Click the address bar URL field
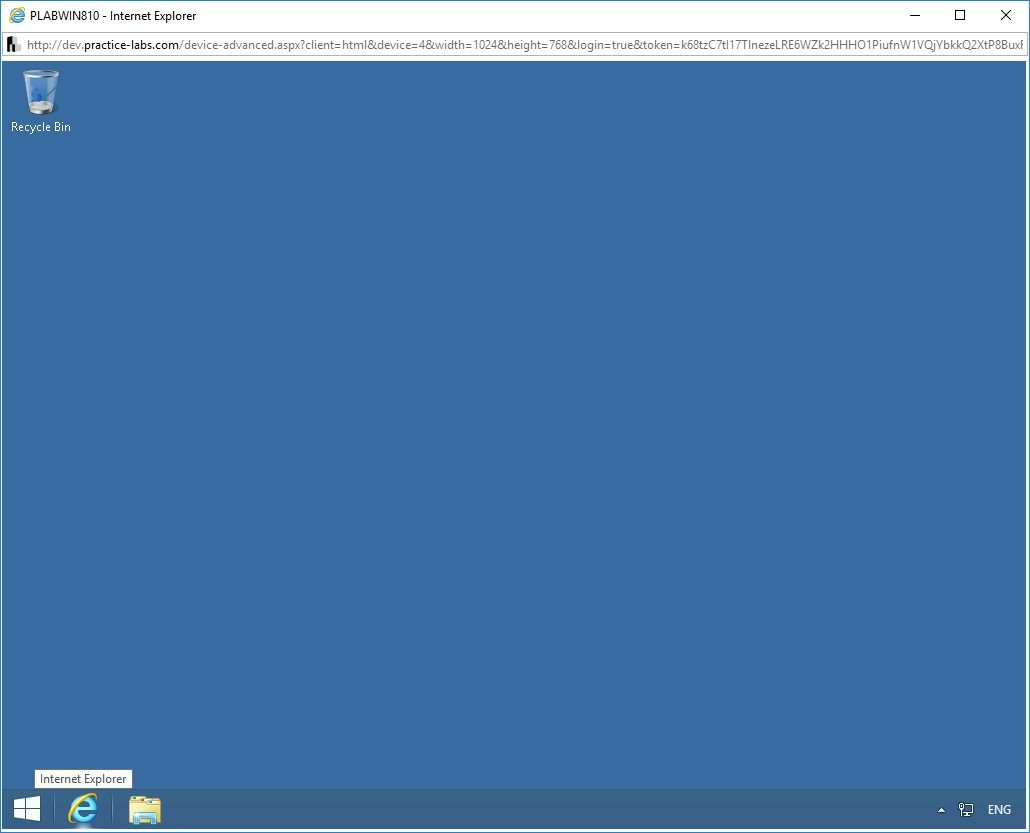The image size is (1030, 833). [500, 44]
